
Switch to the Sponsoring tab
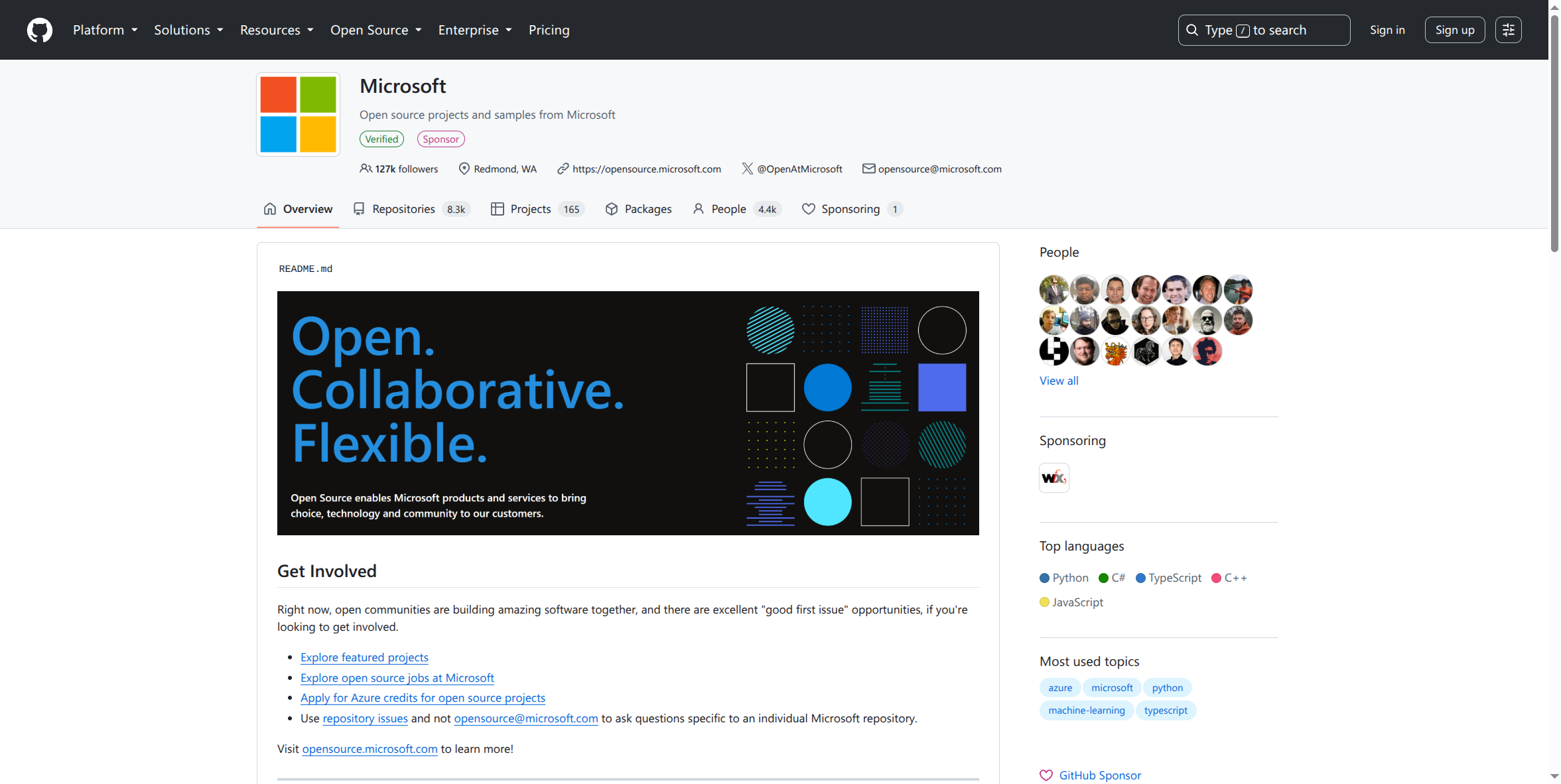coord(852,209)
